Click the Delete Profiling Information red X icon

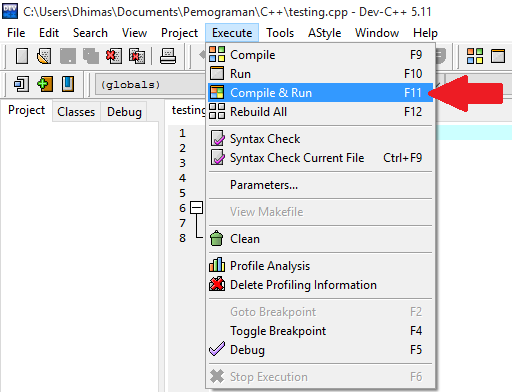tap(217, 284)
